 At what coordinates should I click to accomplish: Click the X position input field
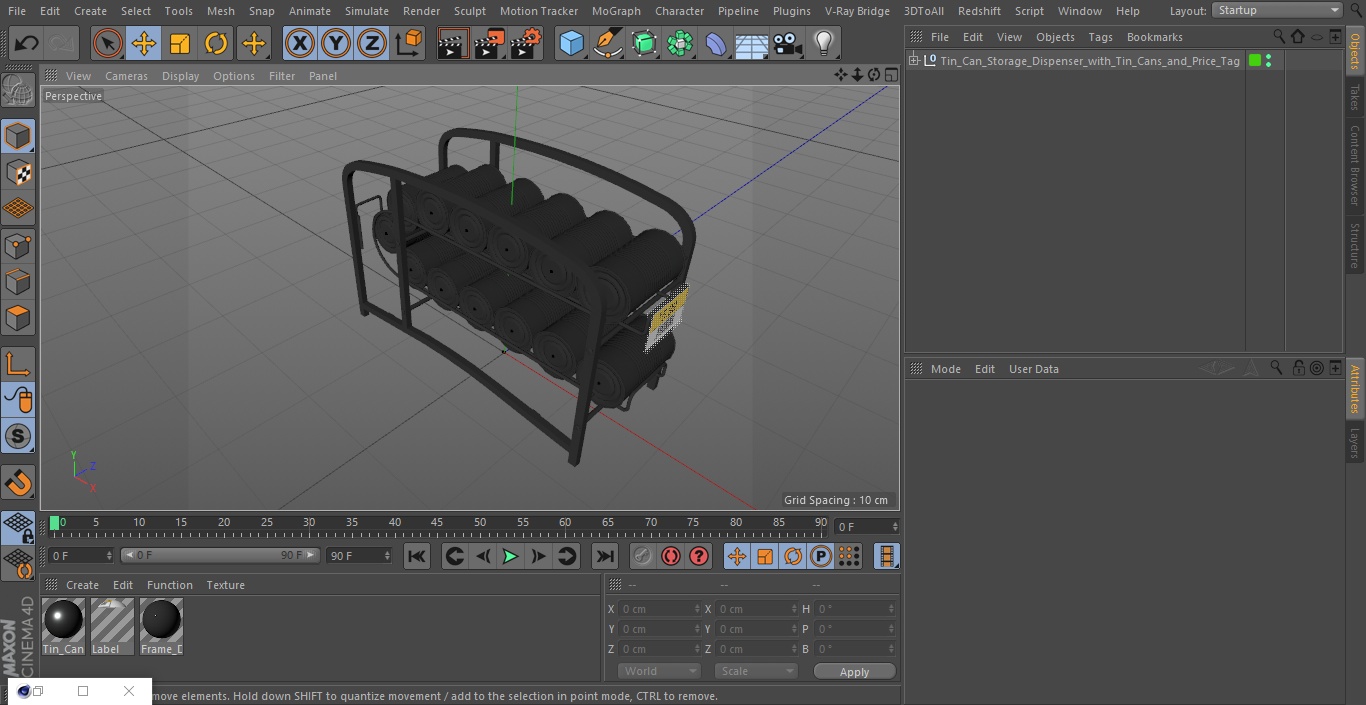pyautogui.click(x=660, y=609)
